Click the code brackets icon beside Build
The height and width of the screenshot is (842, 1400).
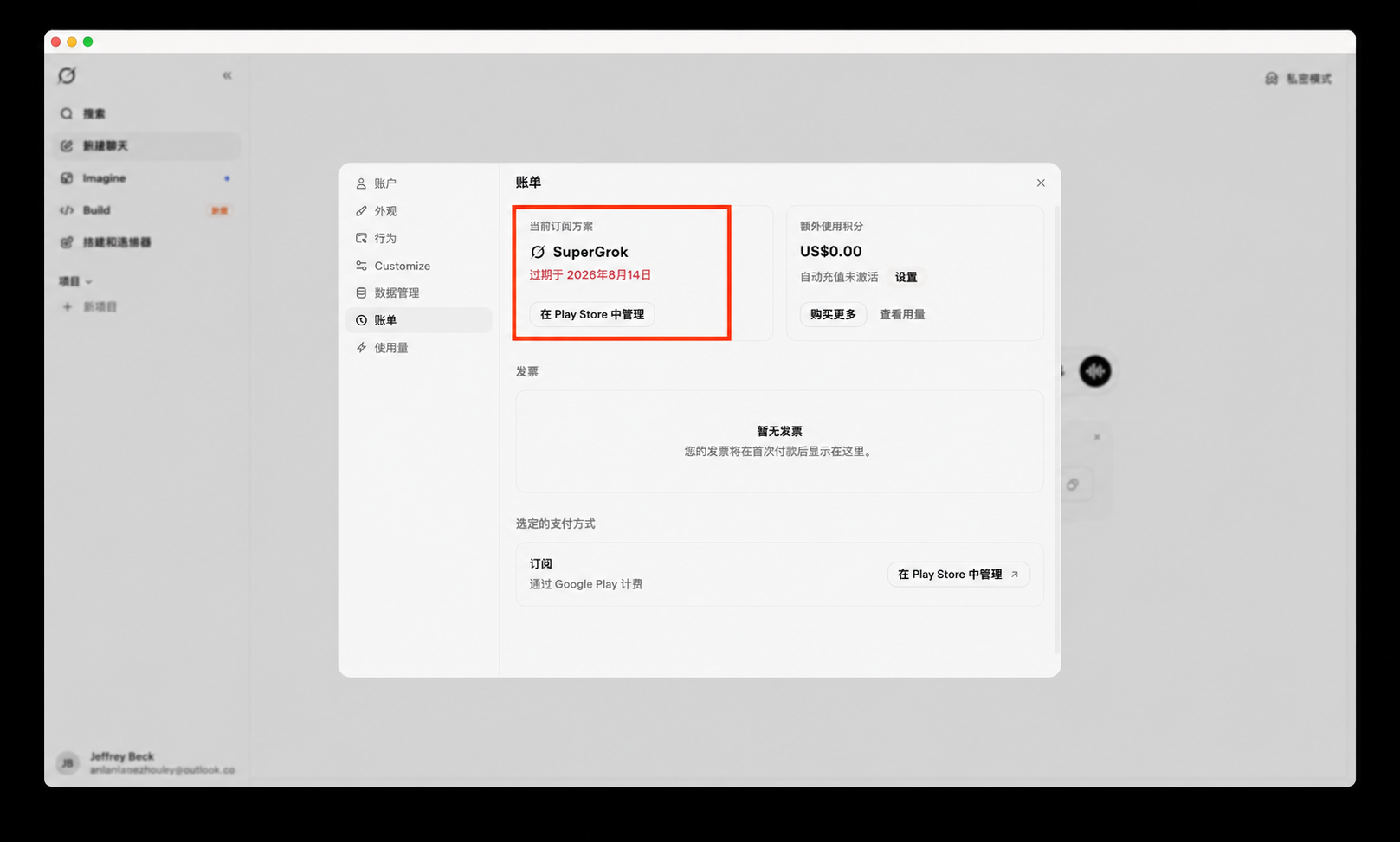(67, 210)
